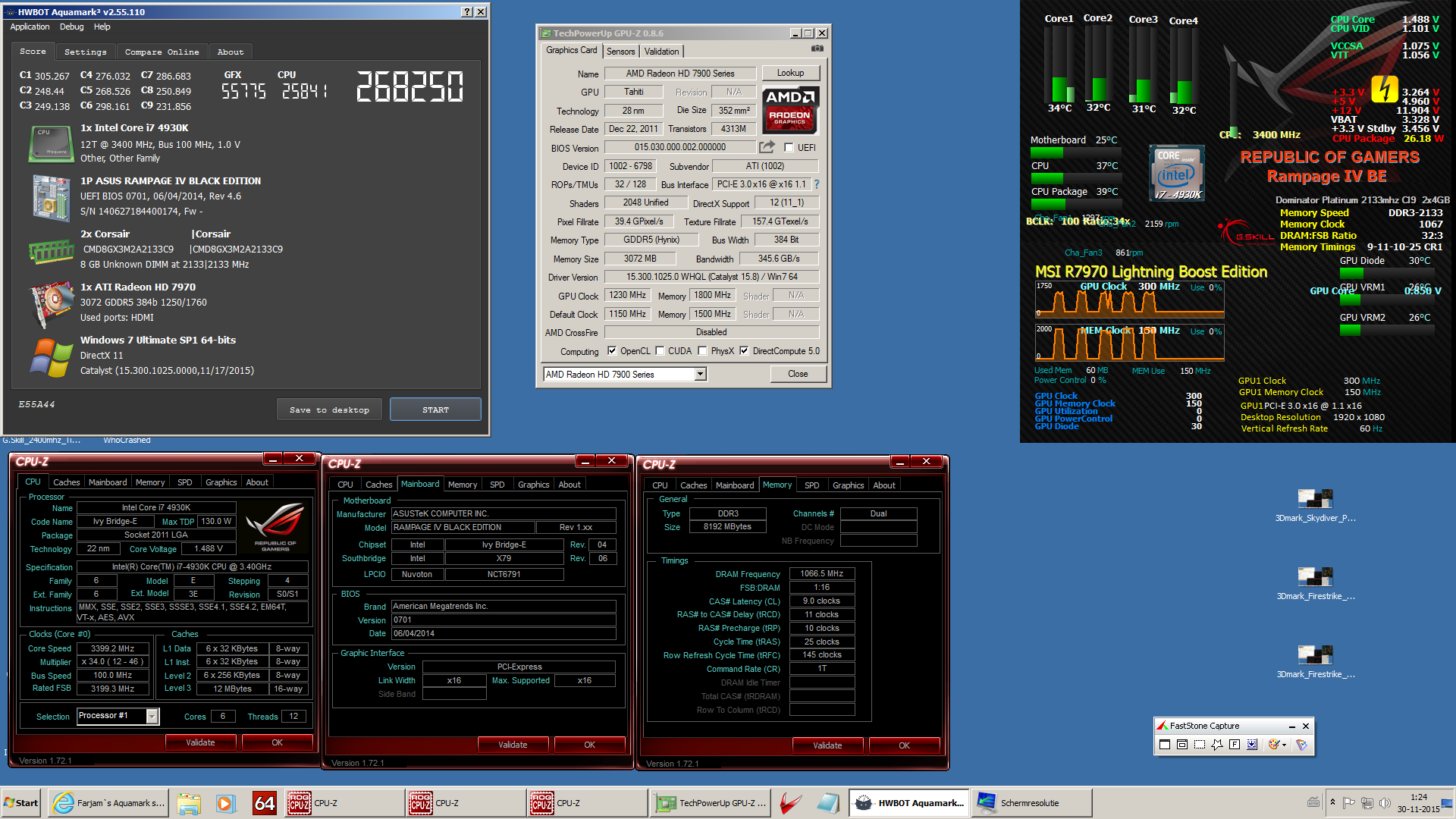Open FastStone output options dropdown arrow

(1284, 745)
